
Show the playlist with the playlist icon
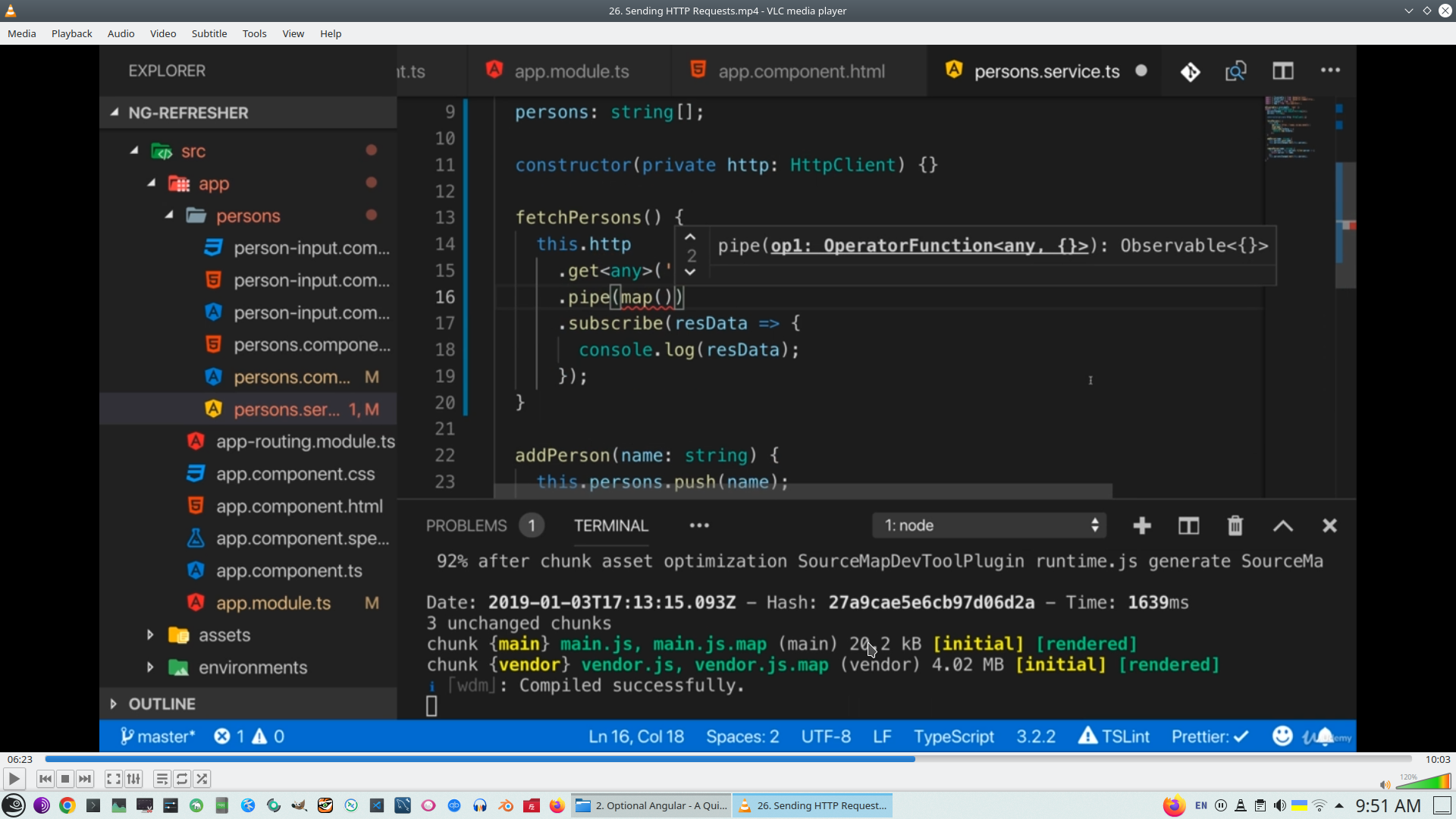click(162, 779)
